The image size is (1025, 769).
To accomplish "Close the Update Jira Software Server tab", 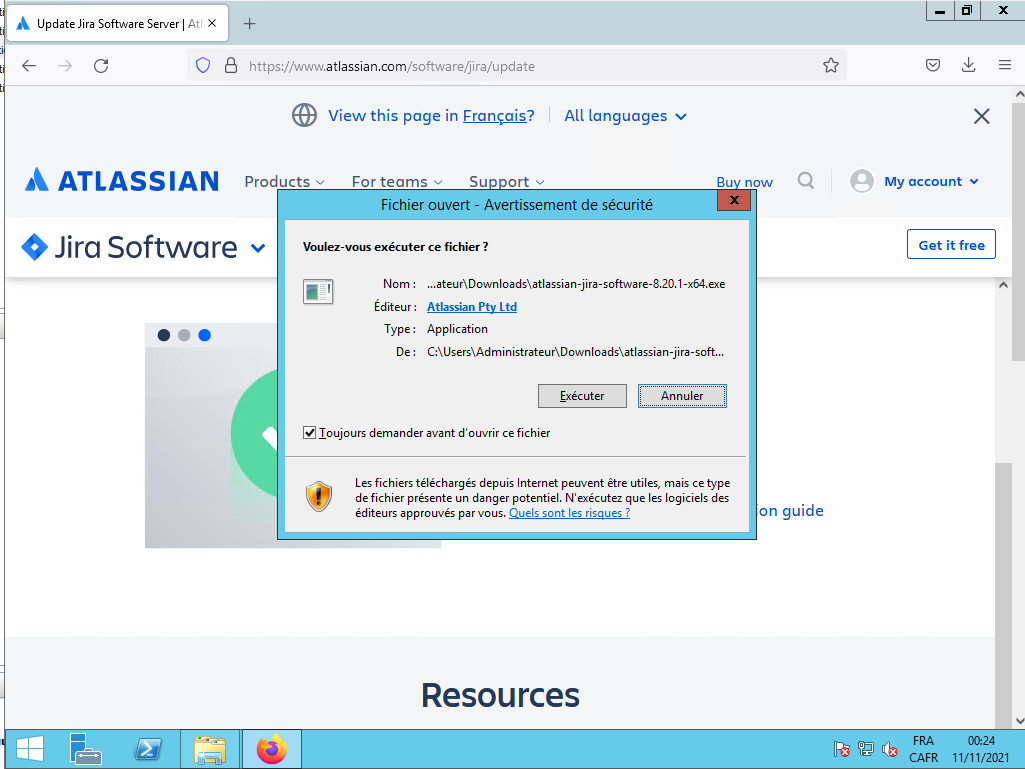I will (x=212, y=23).
